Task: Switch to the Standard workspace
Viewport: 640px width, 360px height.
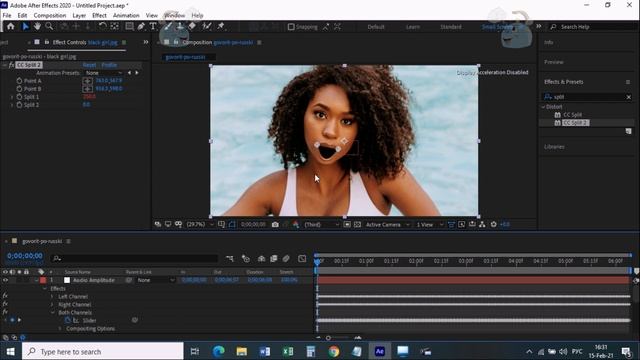Action: [451, 27]
